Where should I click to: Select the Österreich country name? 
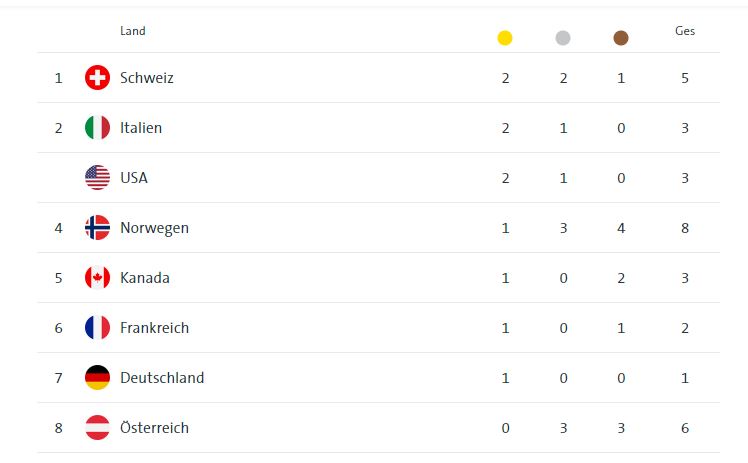pos(154,428)
